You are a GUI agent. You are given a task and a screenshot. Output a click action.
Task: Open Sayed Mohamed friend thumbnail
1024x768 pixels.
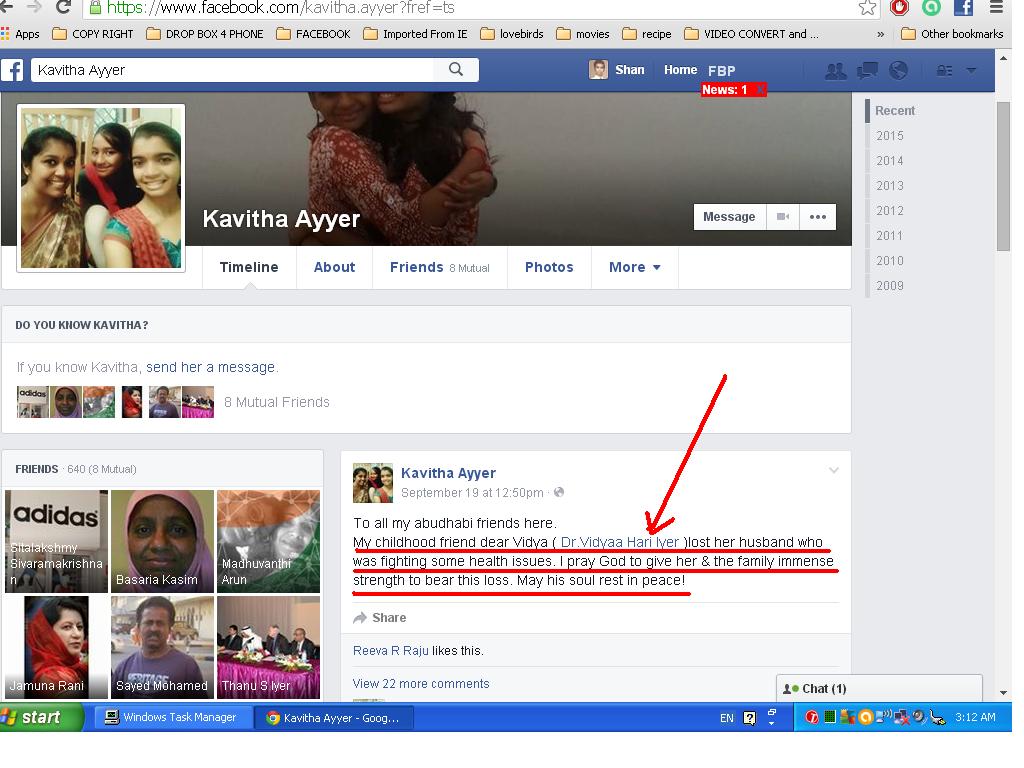163,647
